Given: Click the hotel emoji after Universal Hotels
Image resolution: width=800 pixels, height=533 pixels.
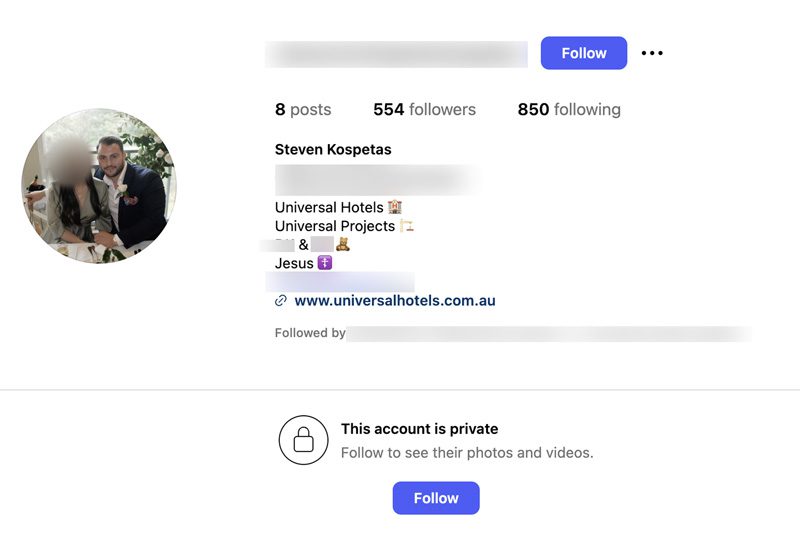Looking at the screenshot, I should click(x=395, y=207).
